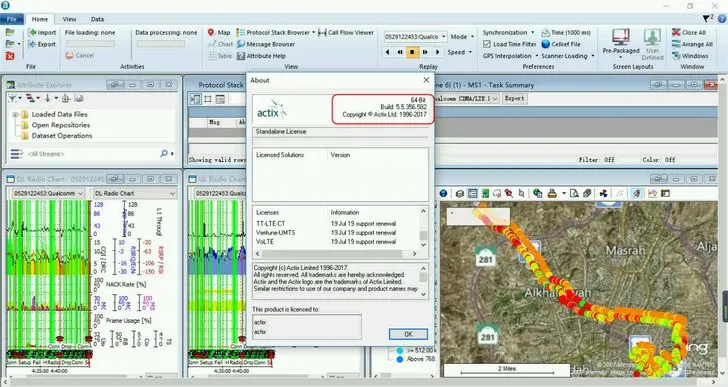Click the red close-file icon in File group
The height and width of the screenshot is (387, 728).
click(x=10, y=56)
